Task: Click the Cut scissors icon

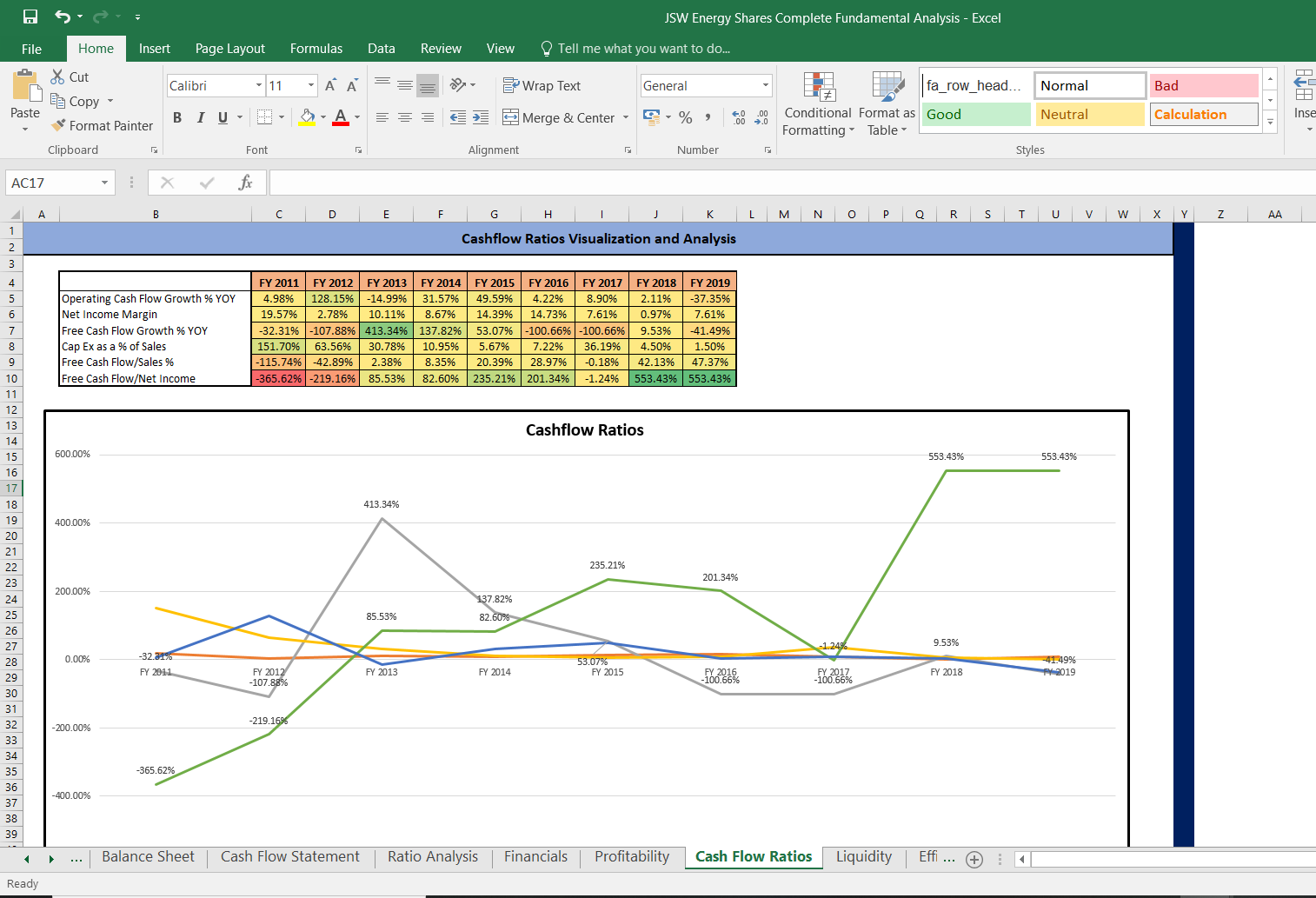Action: [x=58, y=76]
